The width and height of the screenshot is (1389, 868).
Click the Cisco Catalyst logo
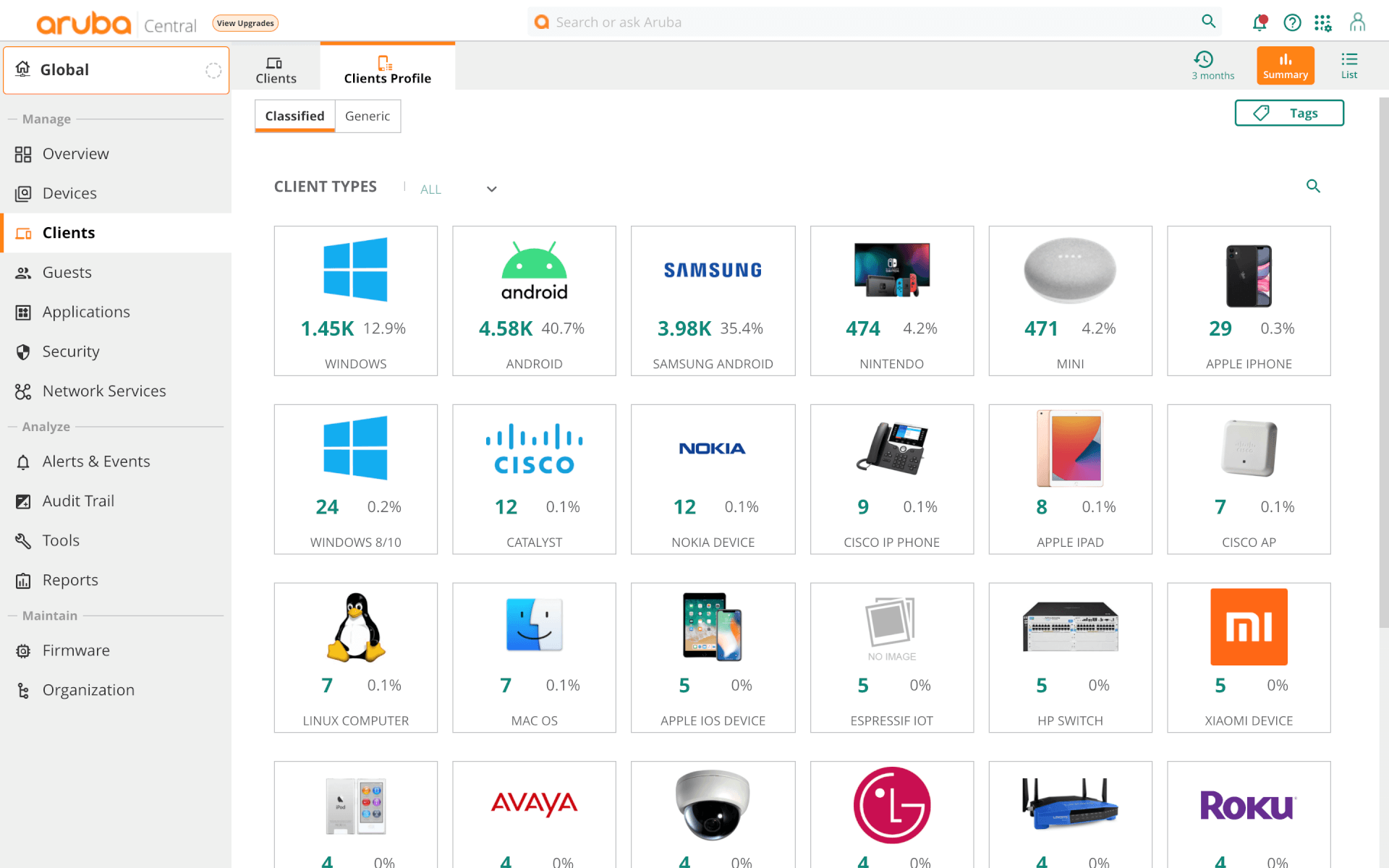(x=534, y=448)
